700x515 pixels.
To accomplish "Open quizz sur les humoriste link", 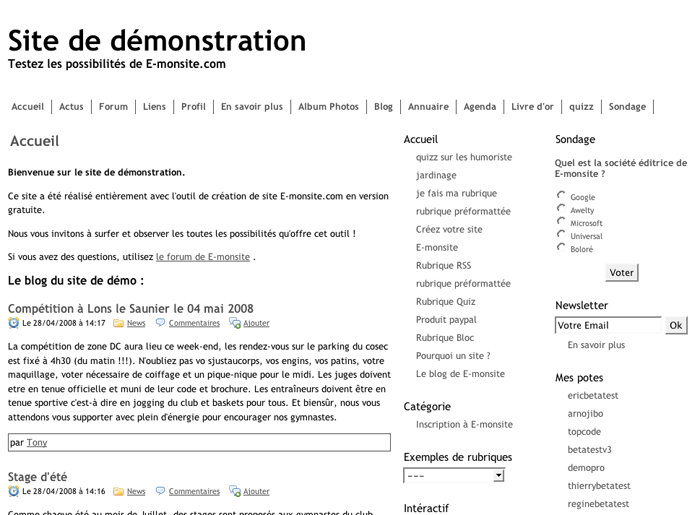I will [x=464, y=157].
